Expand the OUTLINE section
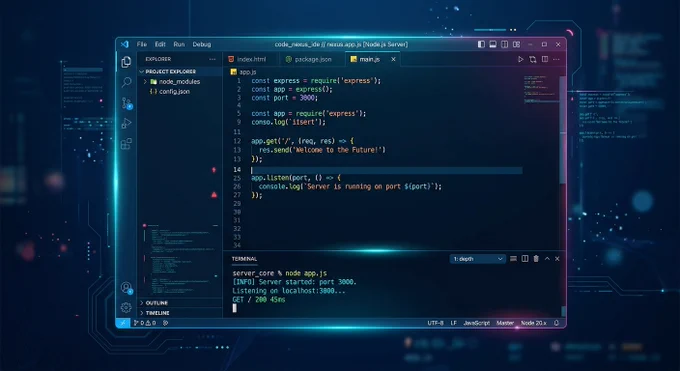The width and height of the screenshot is (680, 371). [180, 303]
